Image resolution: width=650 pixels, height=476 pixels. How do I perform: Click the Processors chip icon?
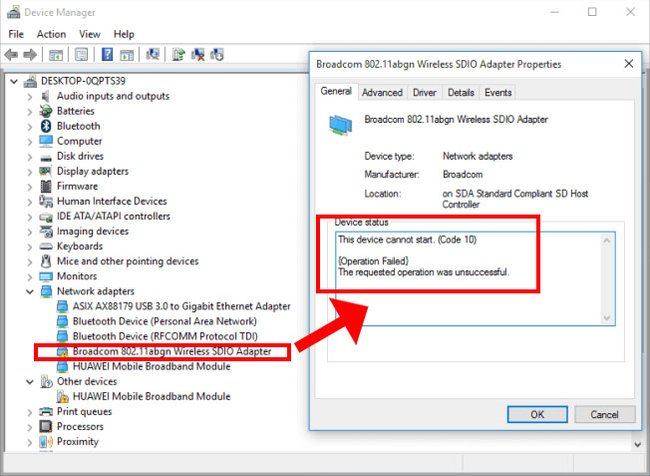pyautogui.click(x=46, y=426)
